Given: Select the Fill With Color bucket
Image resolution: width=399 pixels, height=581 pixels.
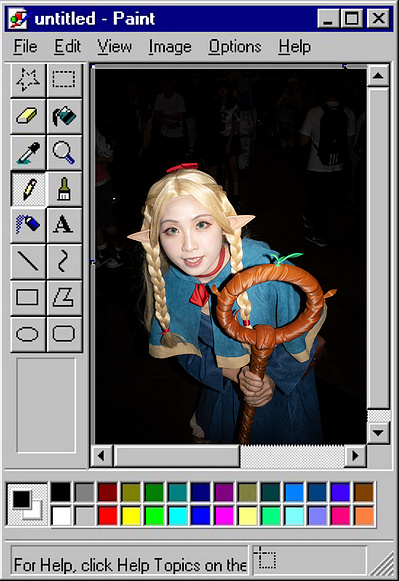Looking at the screenshot, I should pos(64,116).
